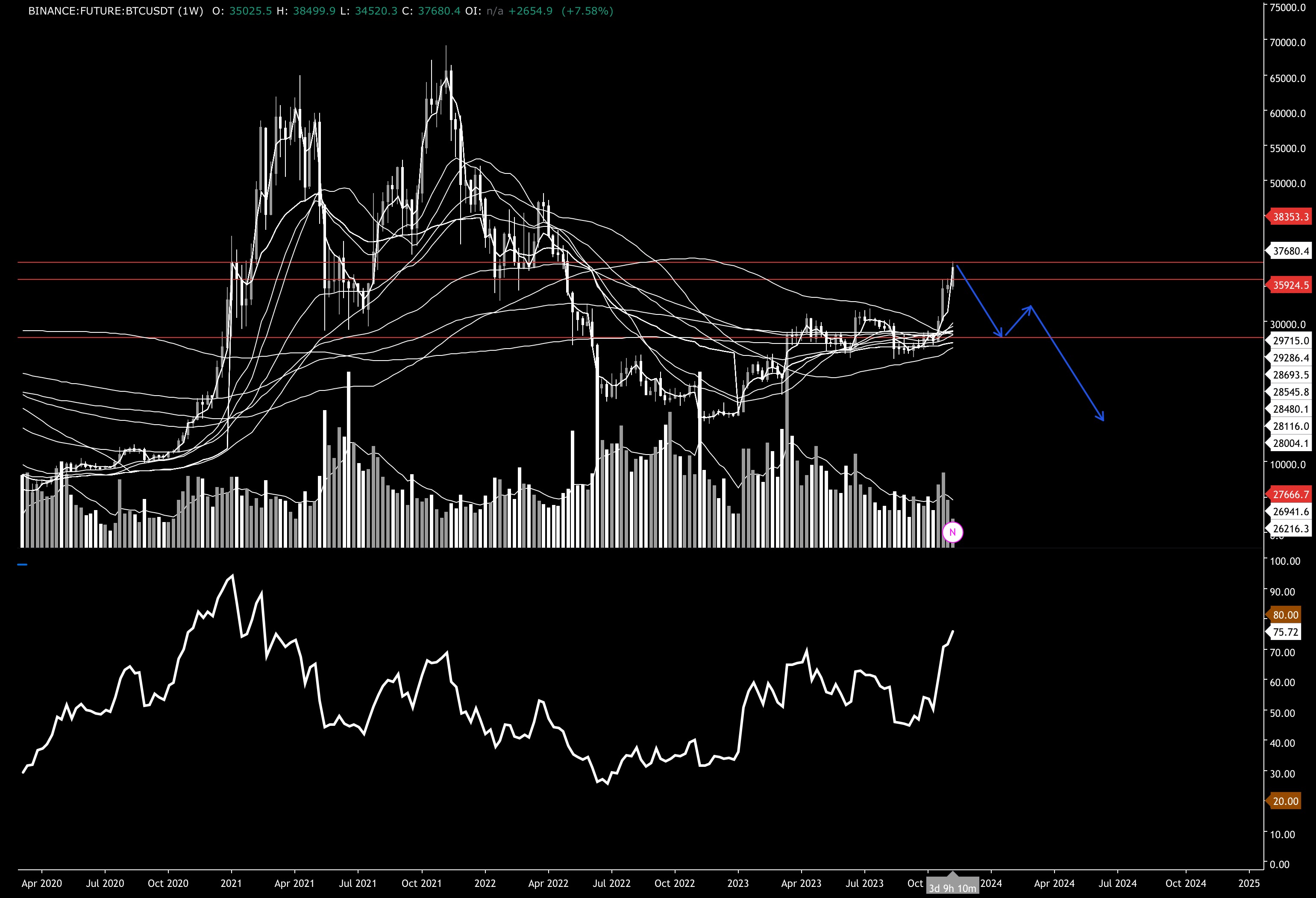
Task: Click the Apr 2024 label on the time axis
Action: [1055, 883]
